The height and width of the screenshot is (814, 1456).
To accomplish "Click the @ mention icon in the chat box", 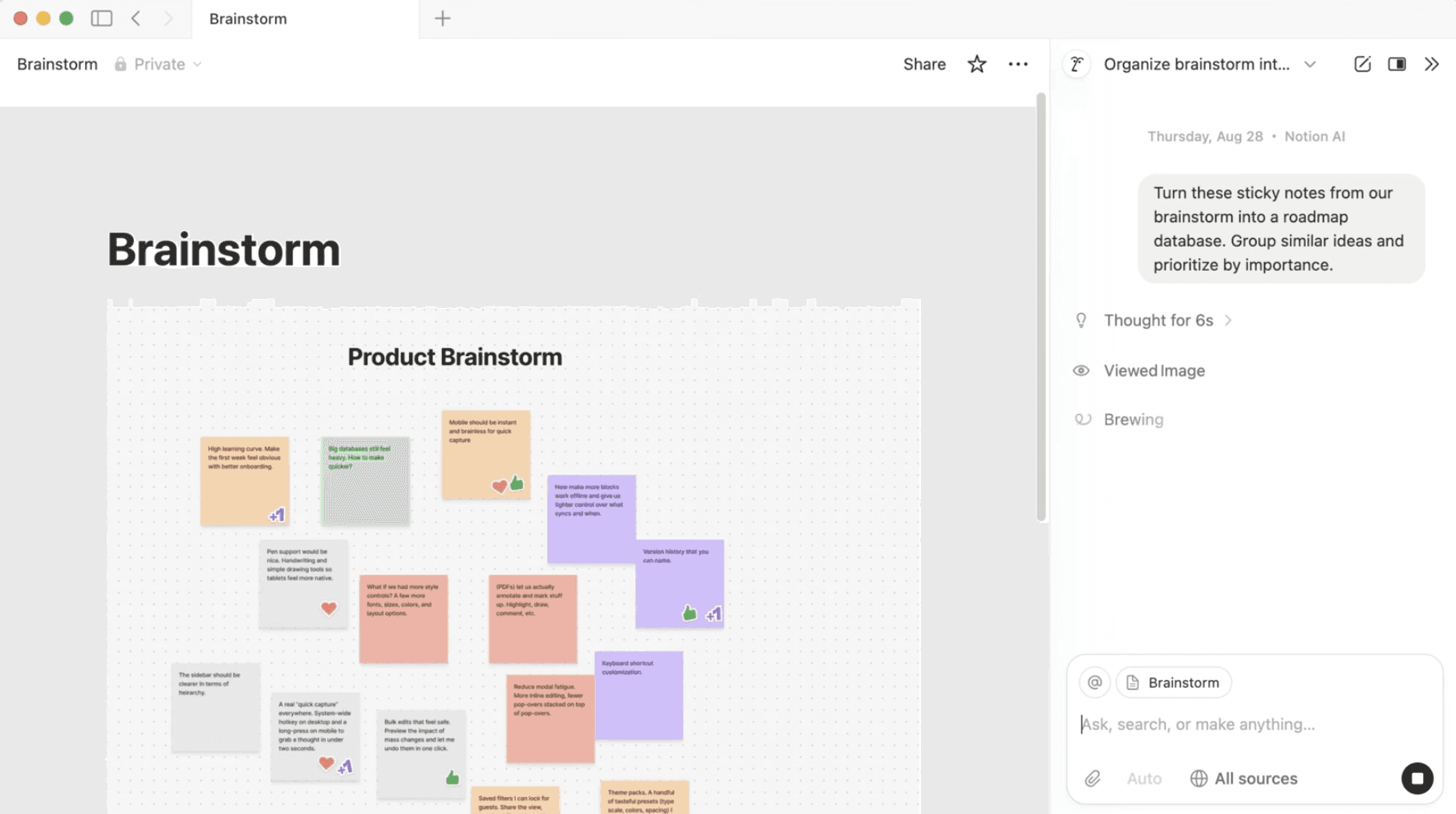I will click(1094, 682).
